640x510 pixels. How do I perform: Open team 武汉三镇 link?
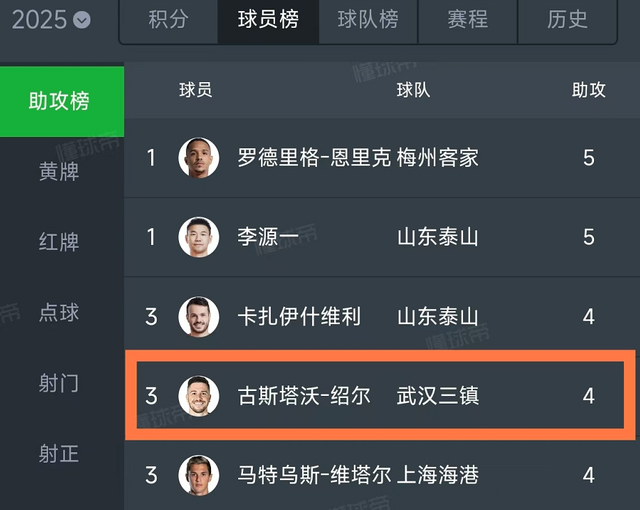pyautogui.click(x=438, y=396)
